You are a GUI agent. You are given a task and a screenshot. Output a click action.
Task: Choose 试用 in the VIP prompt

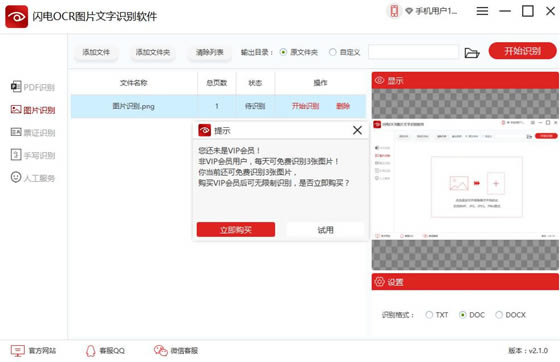(x=325, y=230)
